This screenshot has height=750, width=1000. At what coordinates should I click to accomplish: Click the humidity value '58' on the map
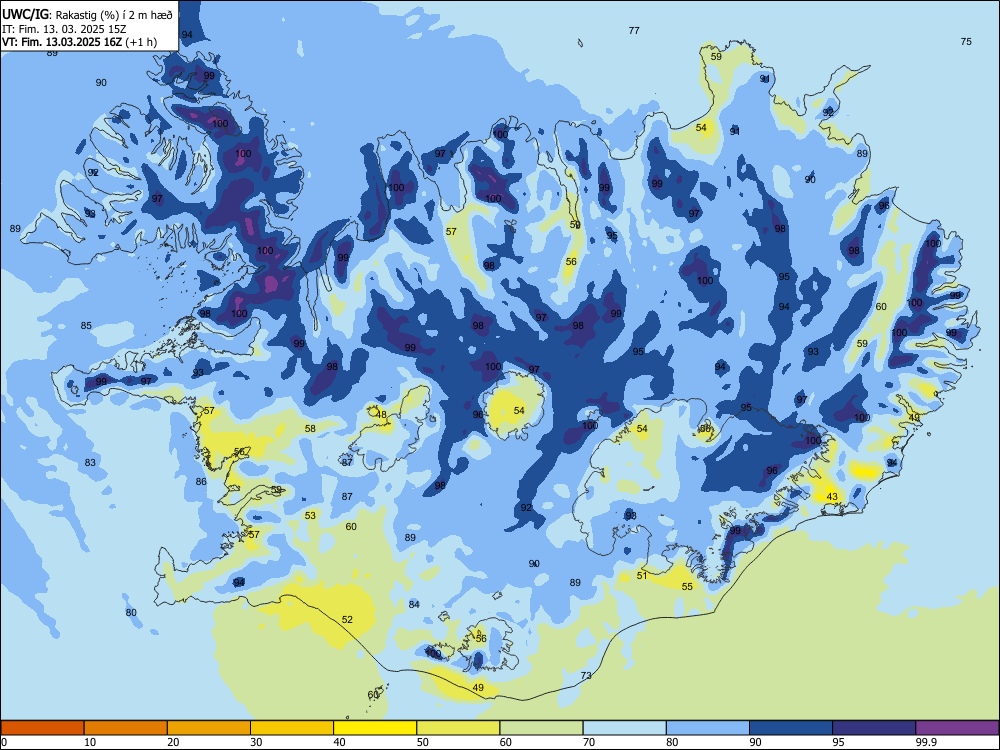(310, 429)
